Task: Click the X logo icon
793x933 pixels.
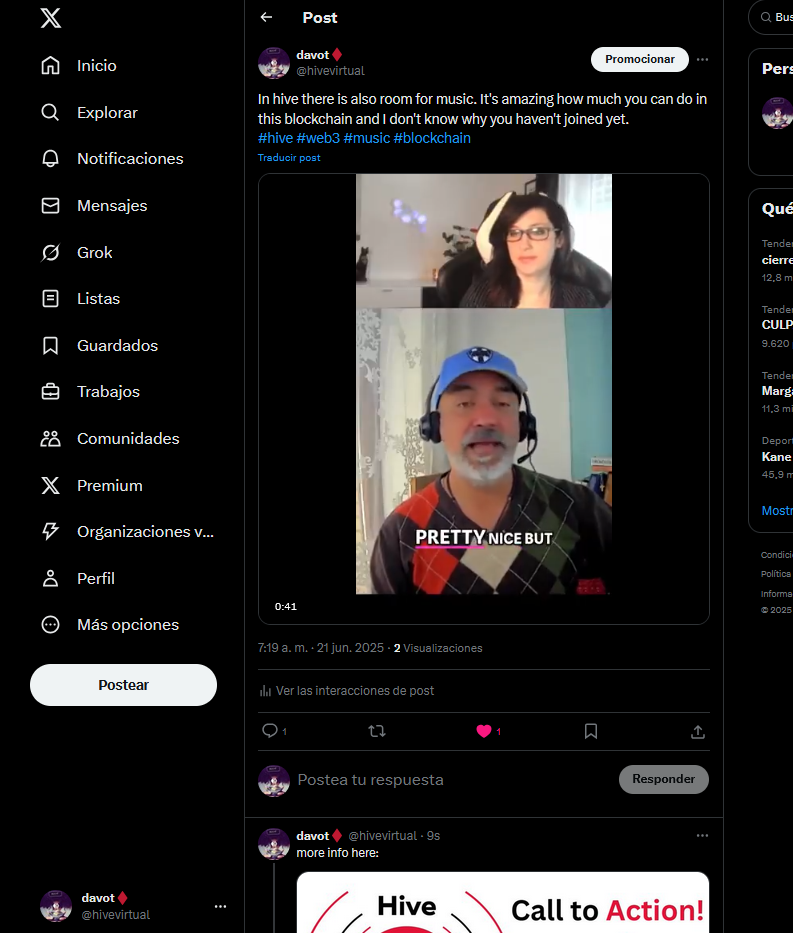Action: [51, 18]
